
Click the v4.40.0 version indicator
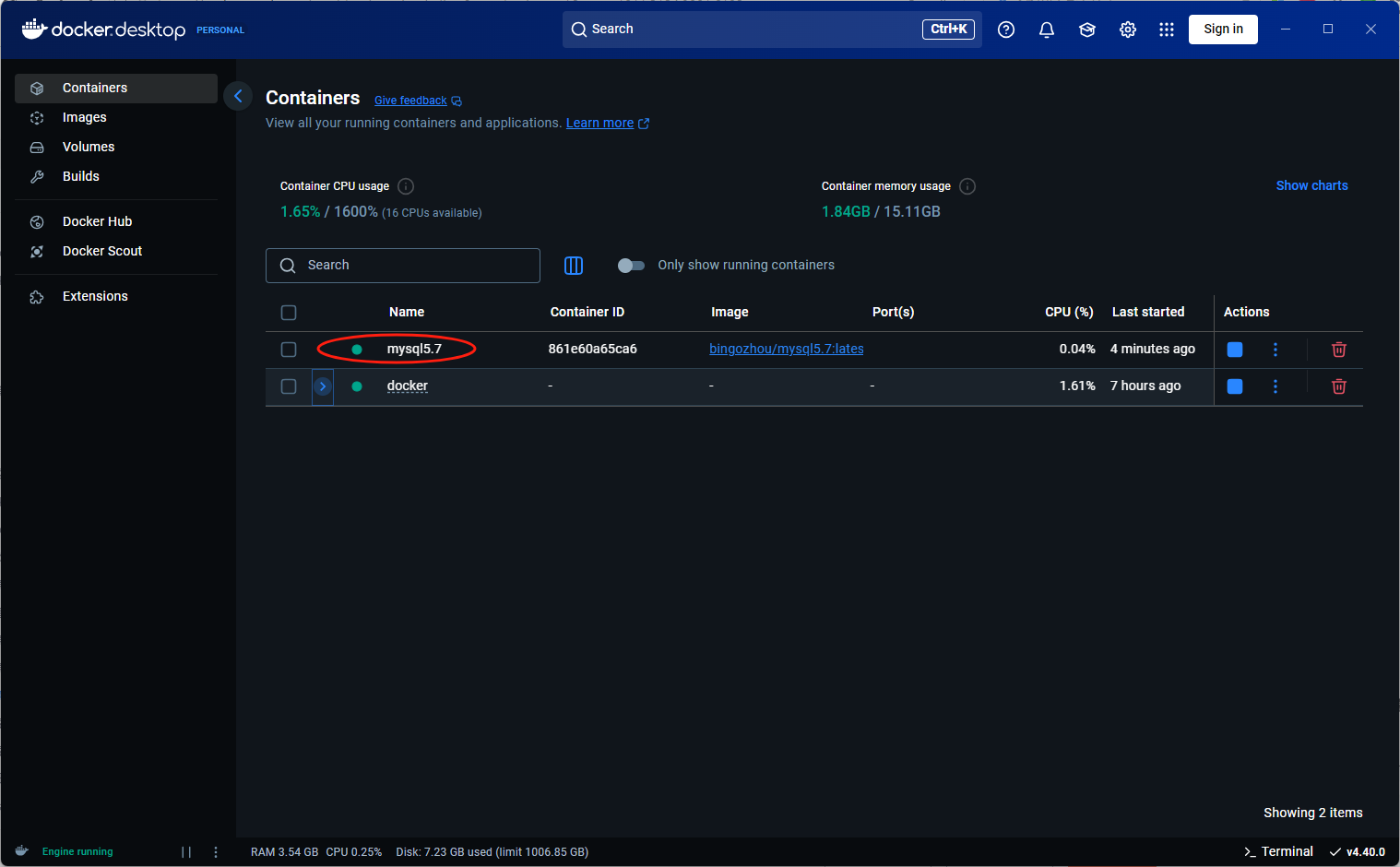1358,851
